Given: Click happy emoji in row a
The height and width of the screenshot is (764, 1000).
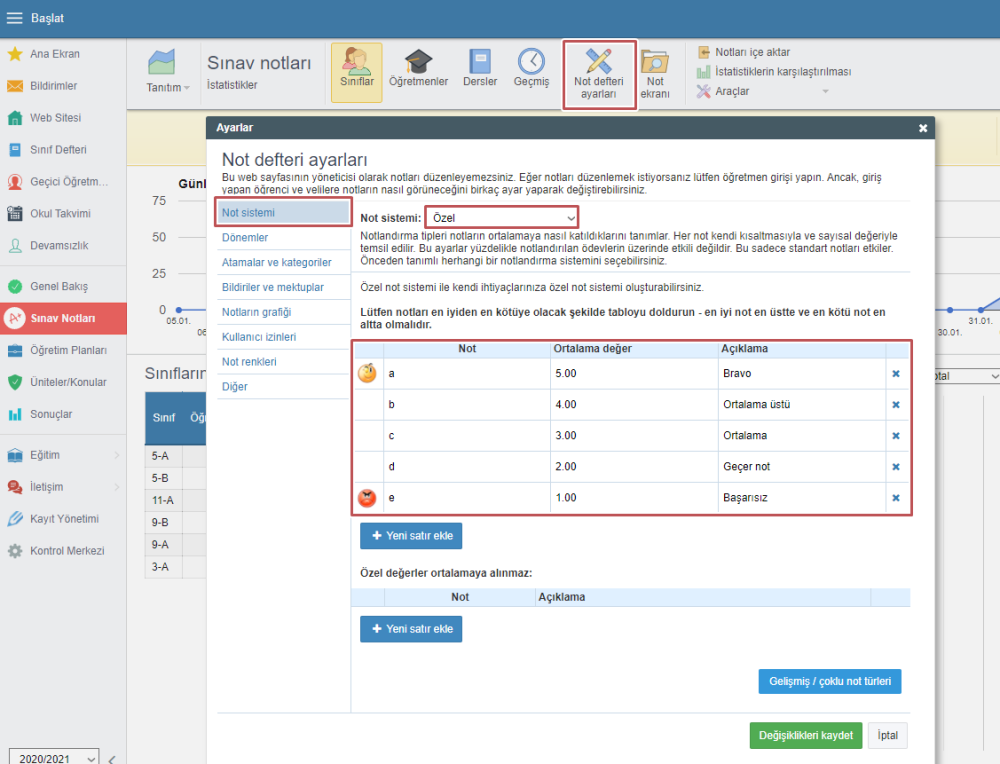Looking at the screenshot, I should [367, 373].
